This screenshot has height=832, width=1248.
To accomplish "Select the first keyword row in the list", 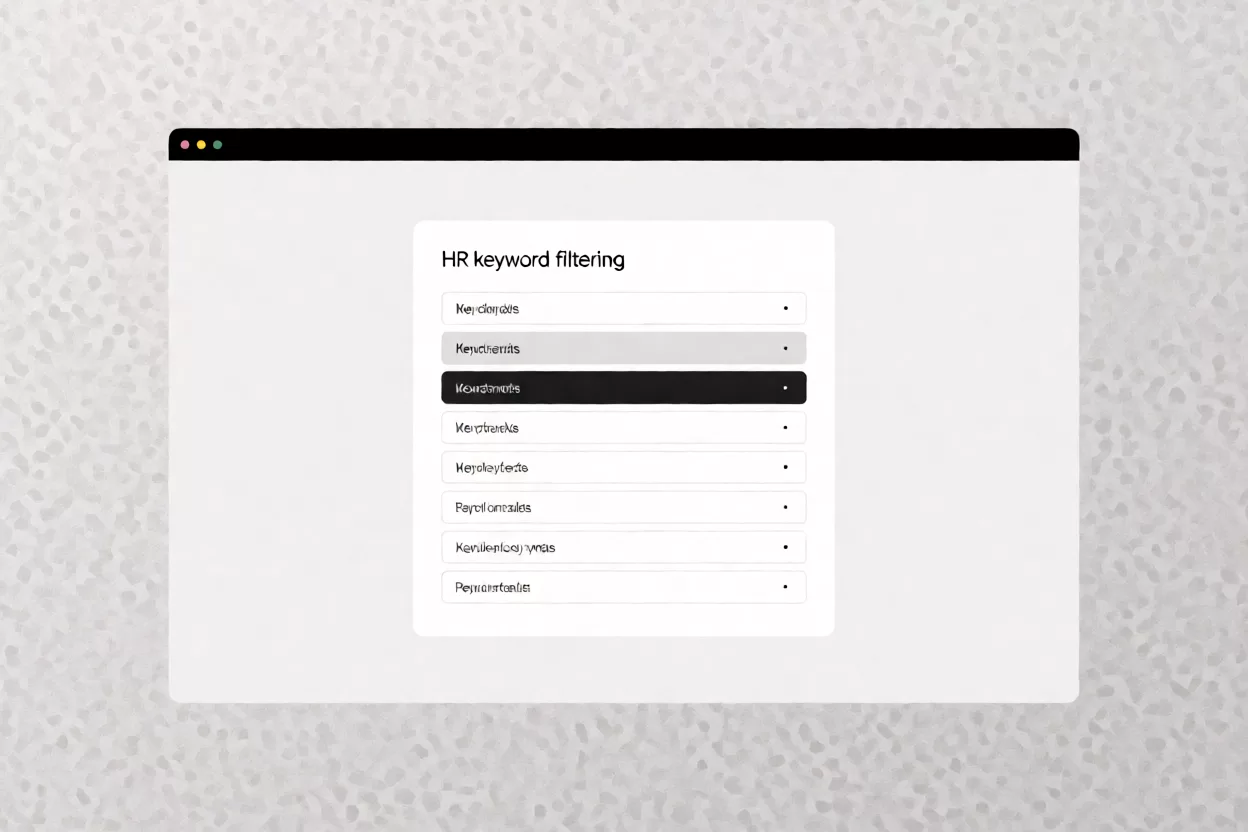I will [624, 308].
